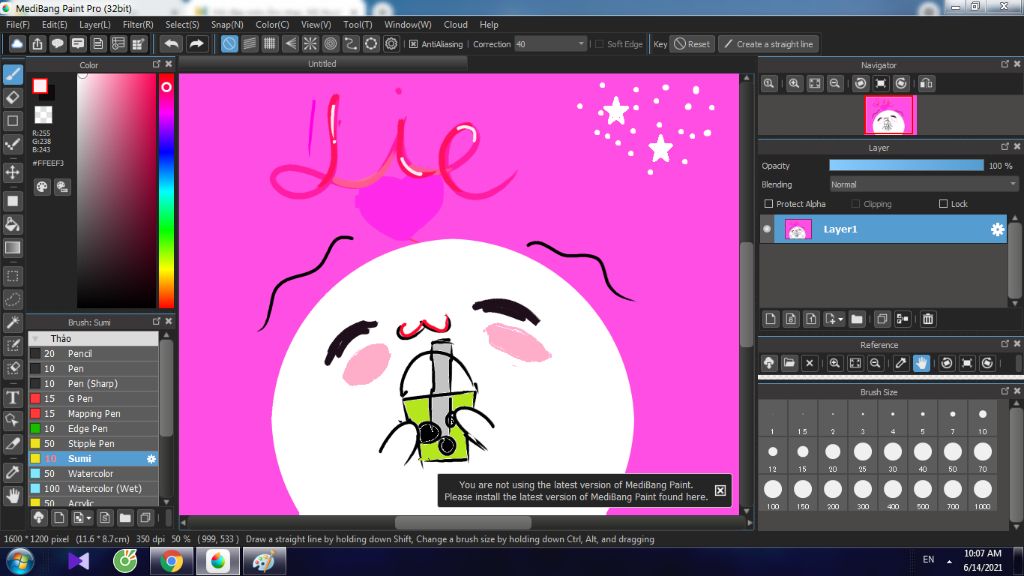The width and height of the screenshot is (1024, 576).
Task: Open the Correction value dropdown
Action: 550,44
